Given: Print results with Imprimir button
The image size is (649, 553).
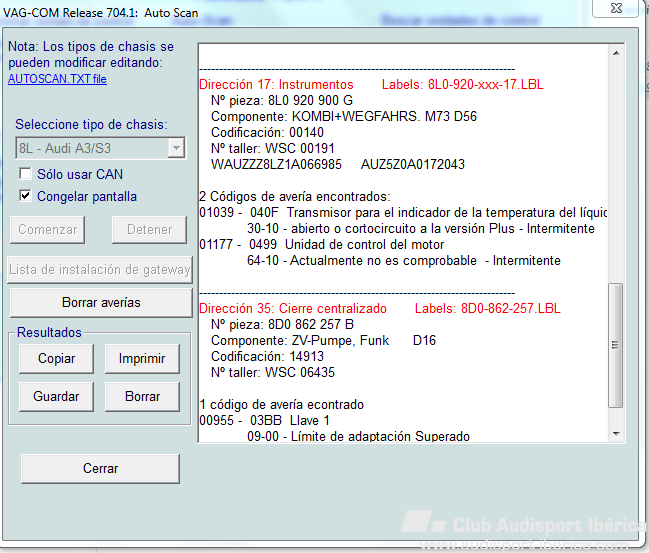Looking at the screenshot, I should tap(142, 358).
